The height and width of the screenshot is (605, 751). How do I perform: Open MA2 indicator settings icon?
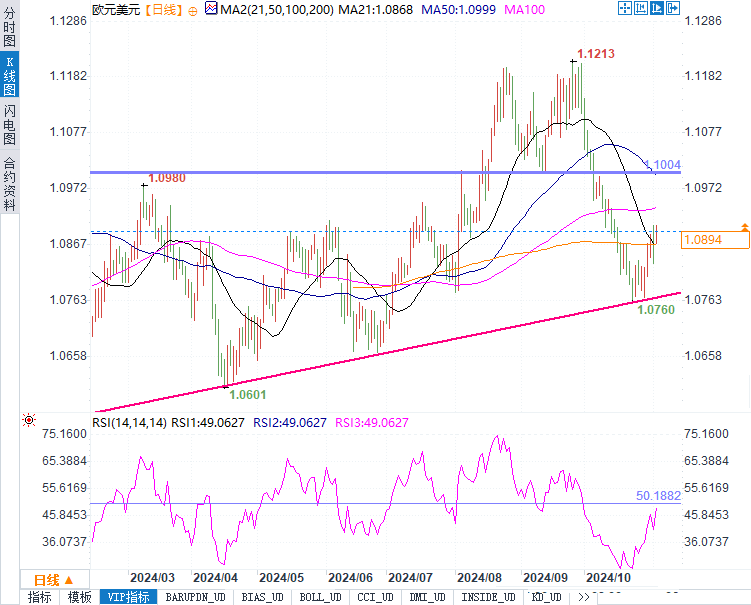pos(211,8)
